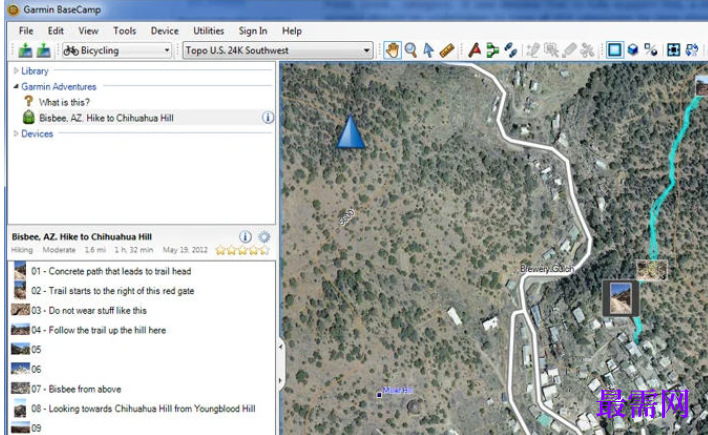Screen dimensions: 708x435
Task: Open the Device menu
Action: tap(164, 31)
